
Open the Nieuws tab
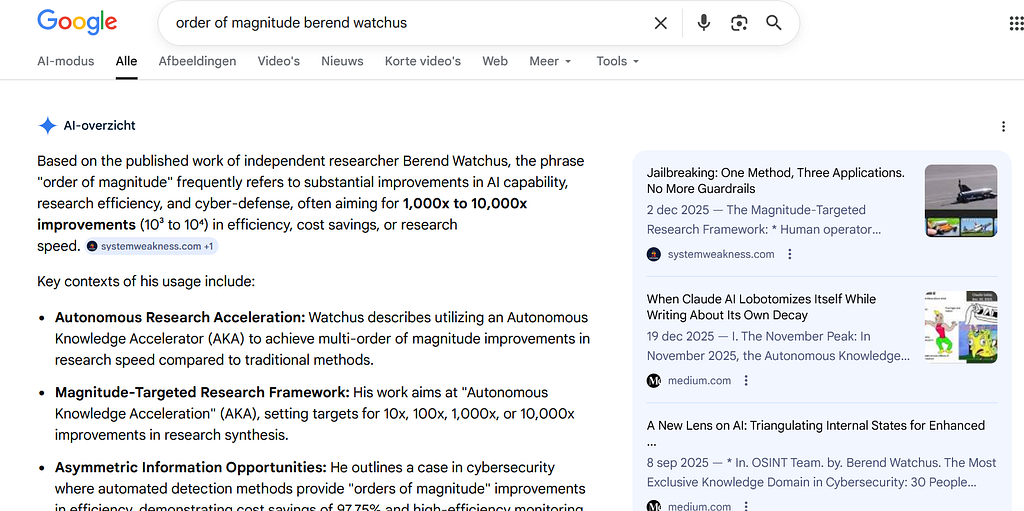tap(342, 61)
